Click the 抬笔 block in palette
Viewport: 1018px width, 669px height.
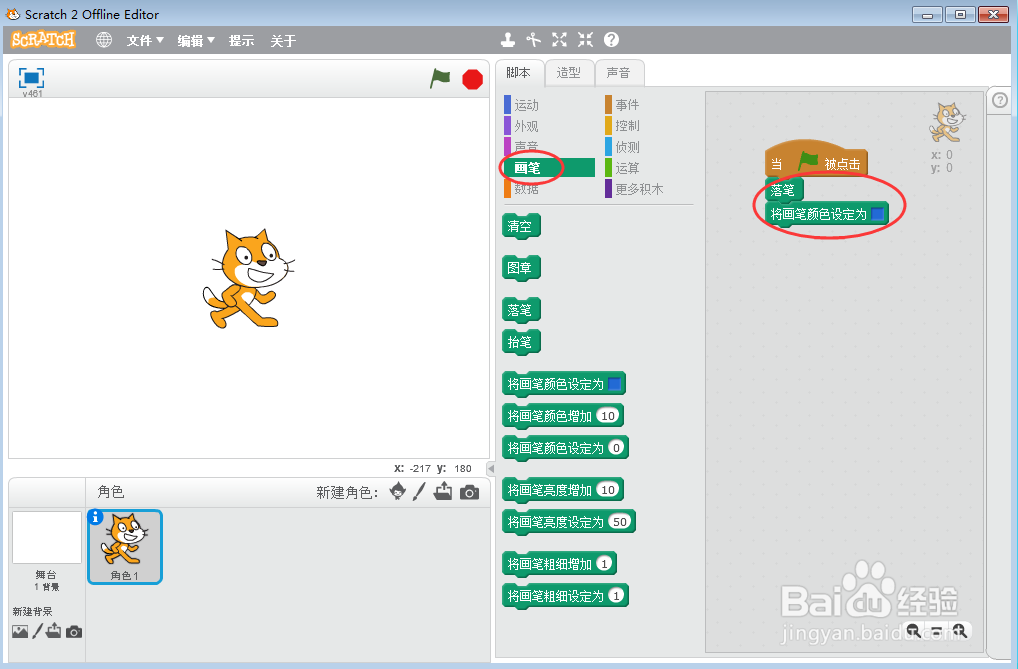click(521, 342)
